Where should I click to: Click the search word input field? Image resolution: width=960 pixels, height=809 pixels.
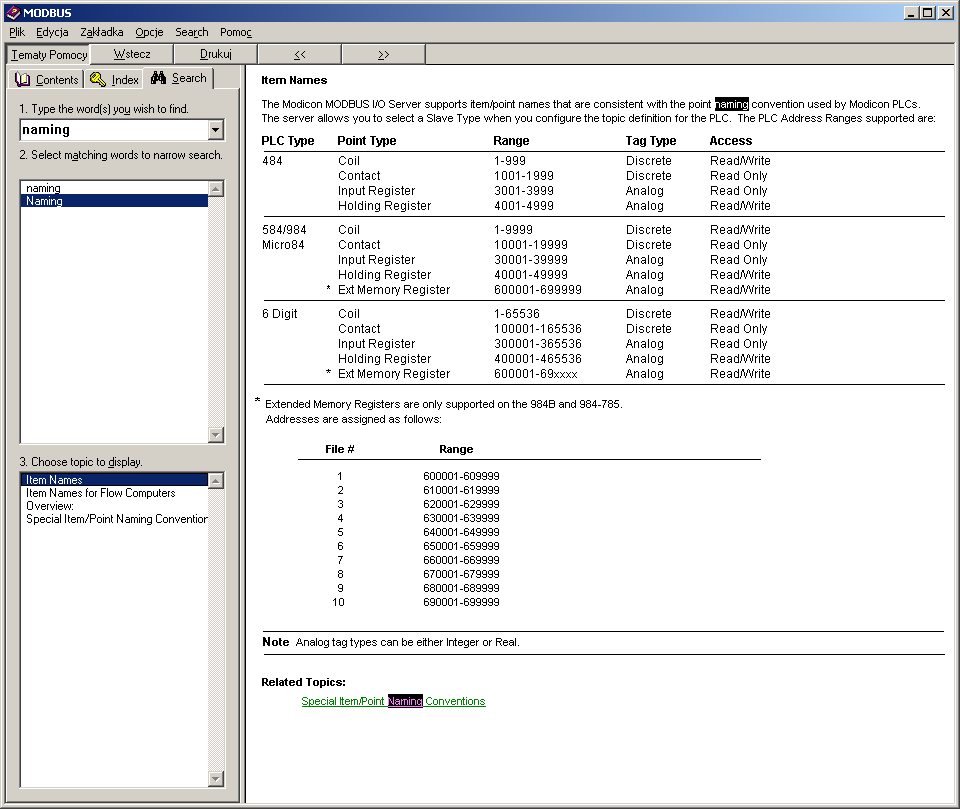pos(114,130)
